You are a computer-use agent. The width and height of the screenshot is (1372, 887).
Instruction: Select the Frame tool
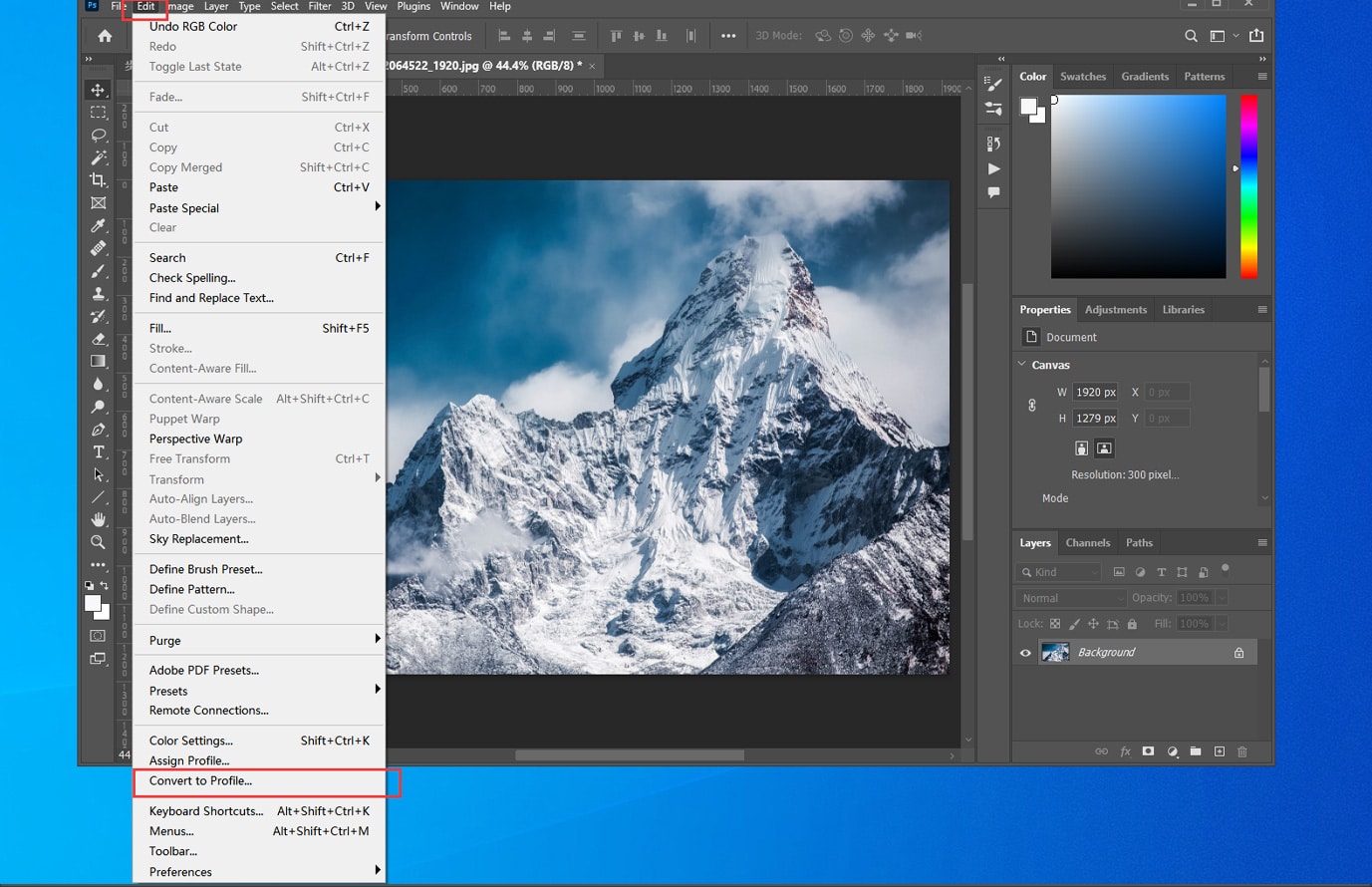pyautogui.click(x=98, y=202)
